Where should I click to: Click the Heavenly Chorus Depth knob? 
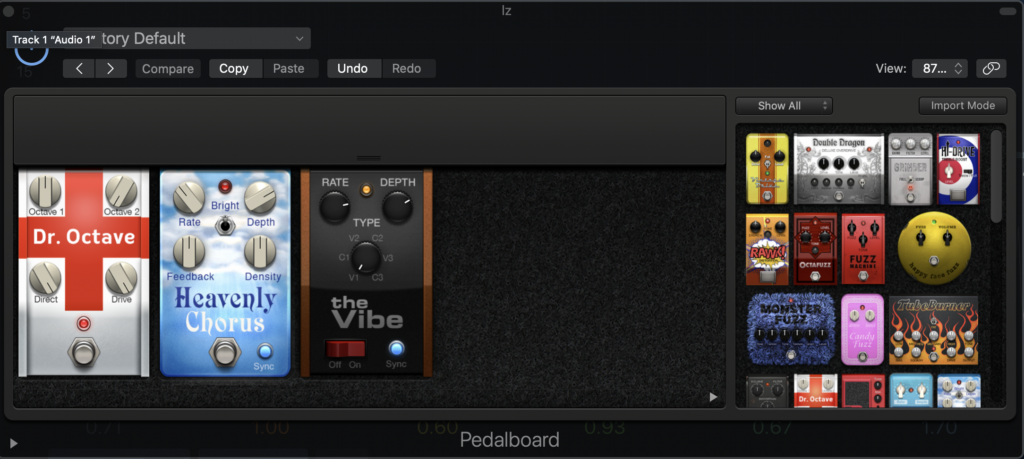point(260,198)
